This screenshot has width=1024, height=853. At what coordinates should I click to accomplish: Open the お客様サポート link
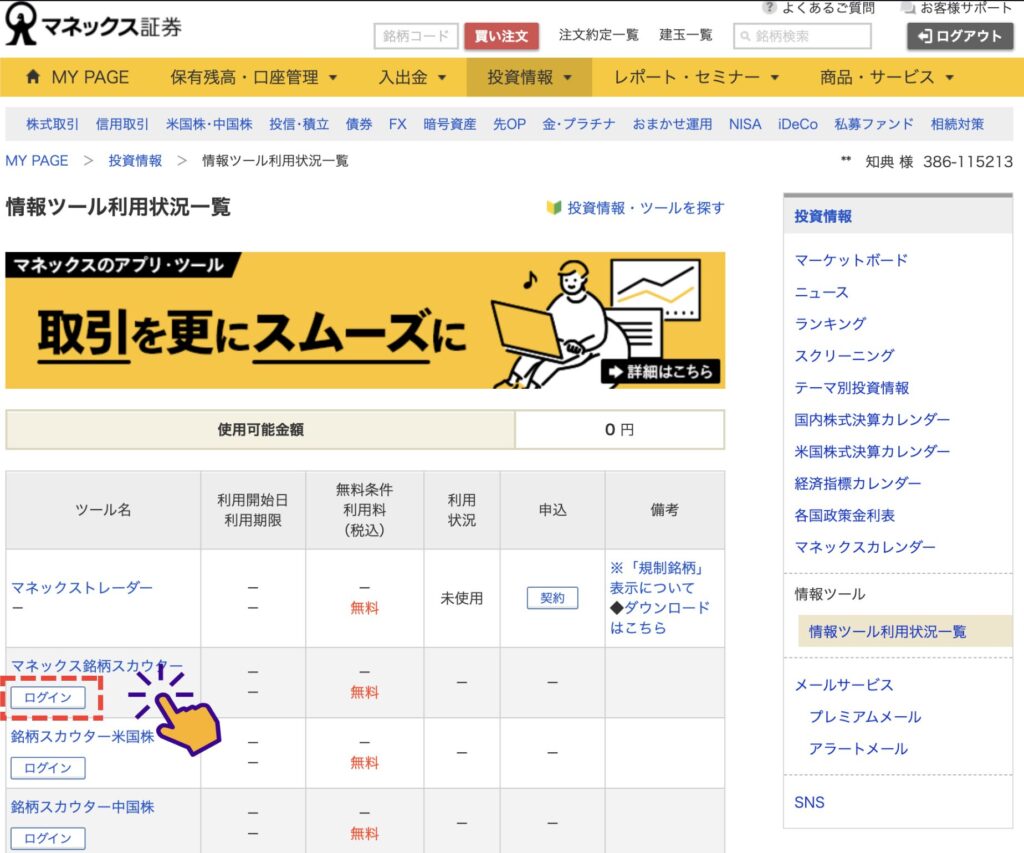click(x=966, y=8)
